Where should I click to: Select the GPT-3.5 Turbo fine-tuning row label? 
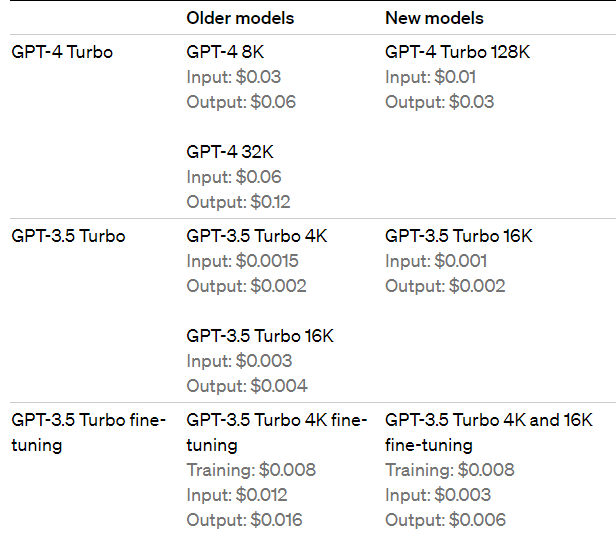pos(88,432)
